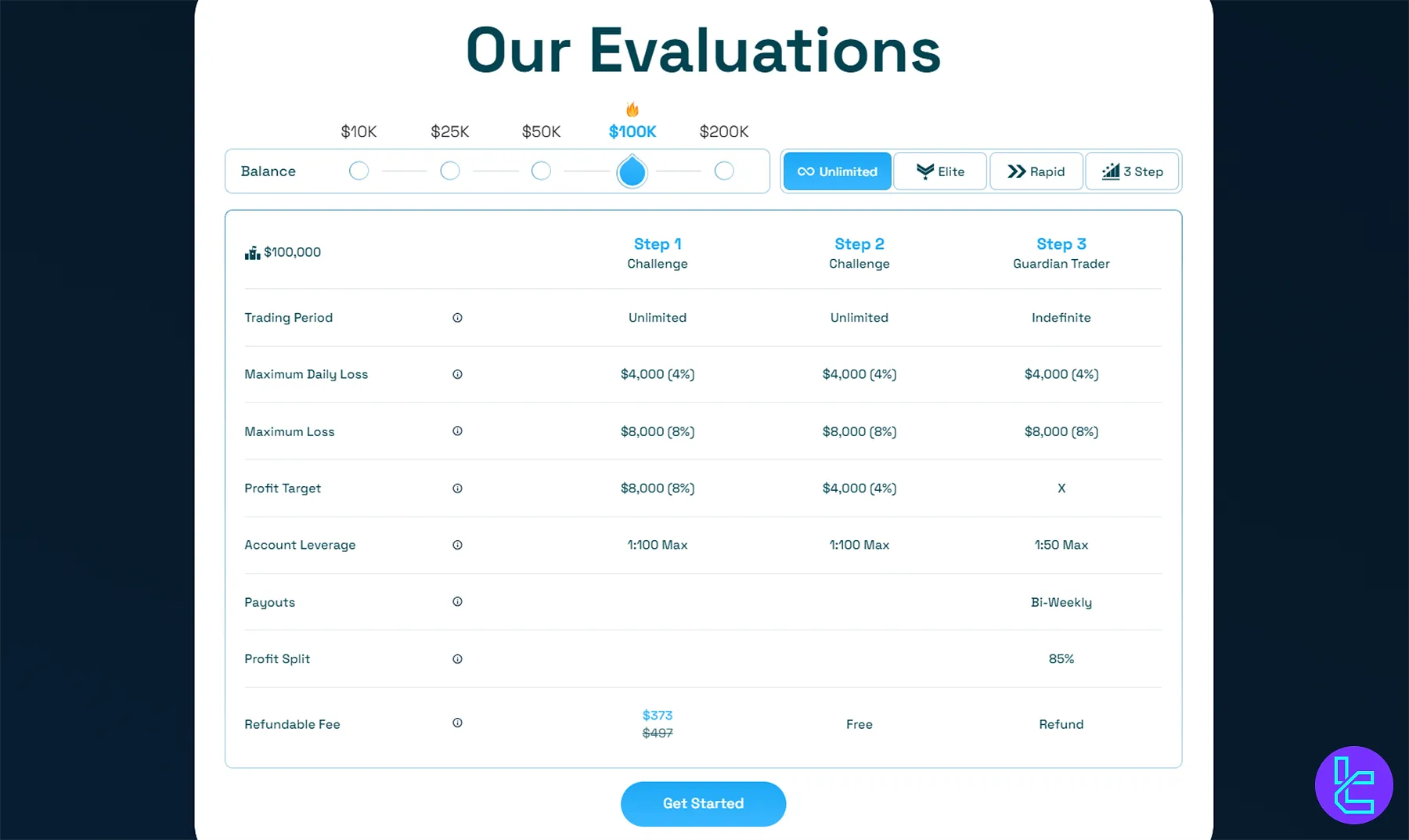Click the Profit Target row label
1409x840 pixels.
pos(283,488)
